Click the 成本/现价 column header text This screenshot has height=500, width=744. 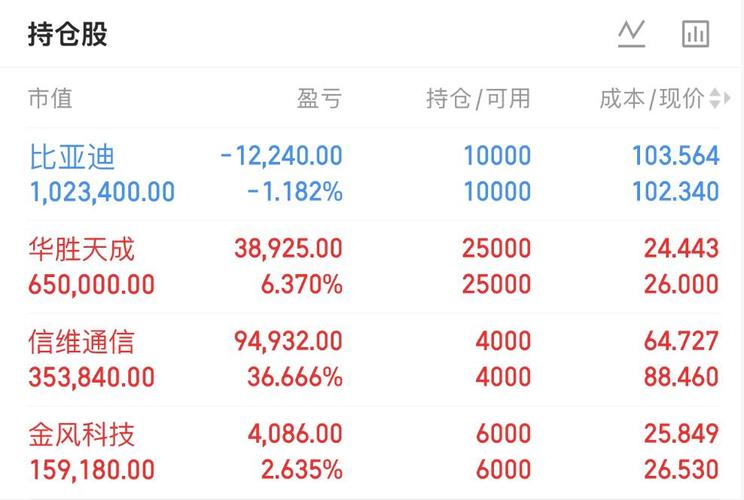point(652,99)
